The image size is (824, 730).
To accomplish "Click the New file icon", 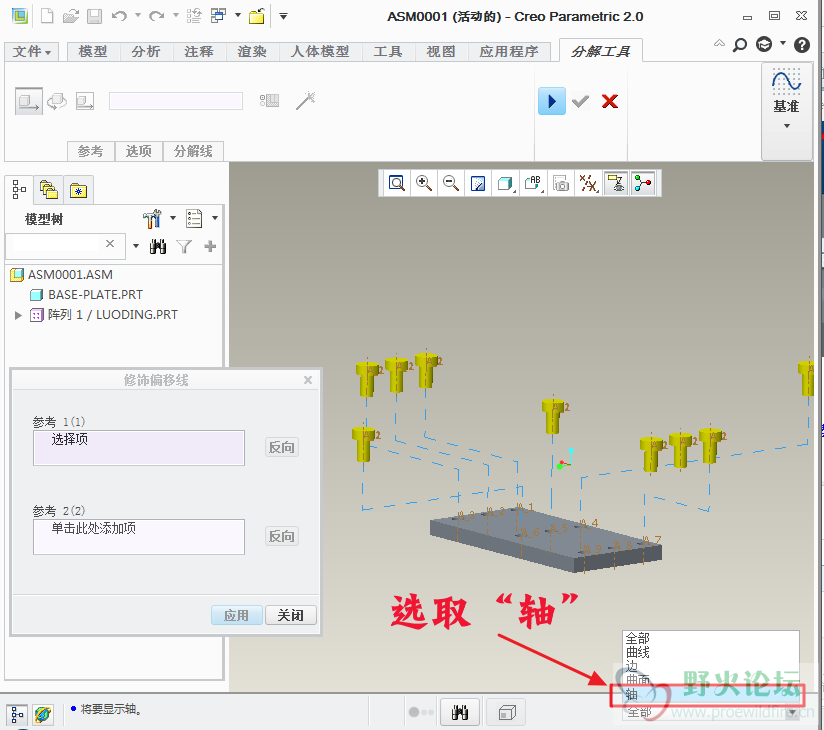I will 47,16.
